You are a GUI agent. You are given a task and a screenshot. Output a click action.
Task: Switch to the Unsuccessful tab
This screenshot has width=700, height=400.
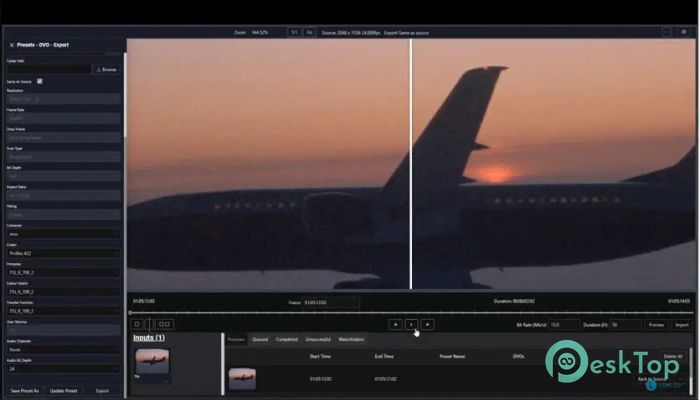317,340
